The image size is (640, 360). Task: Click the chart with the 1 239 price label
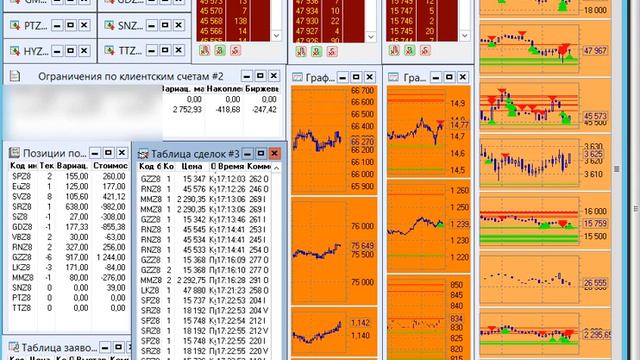click(429, 226)
